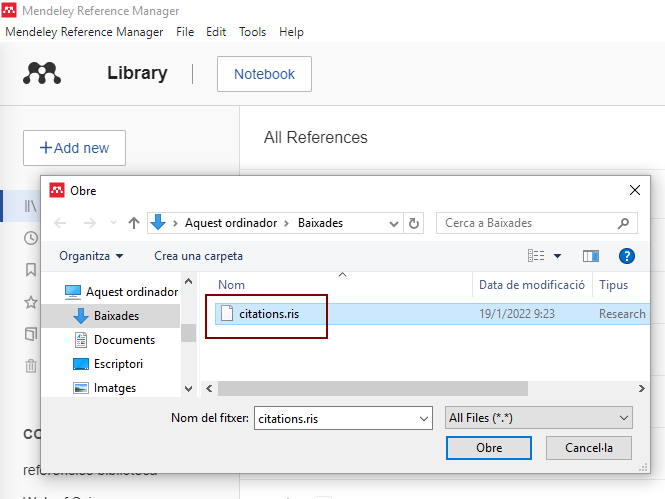Screen dimensions: 665x499
Task: Click the 19/1/2022 9:23 date cell
Action: [517, 314]
